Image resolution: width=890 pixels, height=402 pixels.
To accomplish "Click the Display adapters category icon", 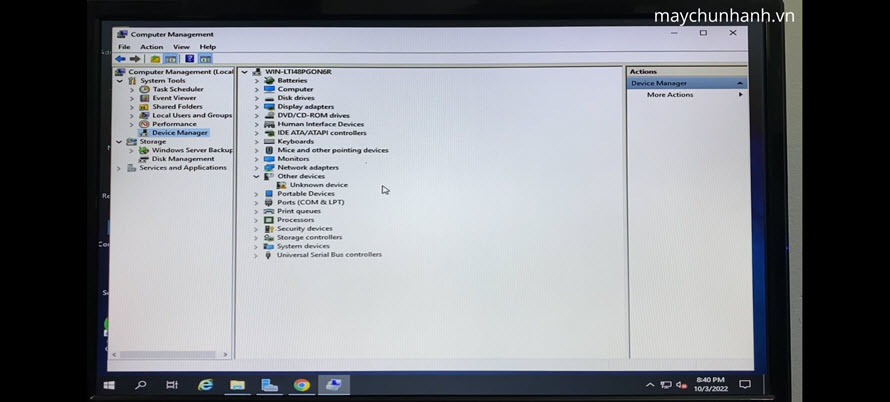I will coord(269,107).
